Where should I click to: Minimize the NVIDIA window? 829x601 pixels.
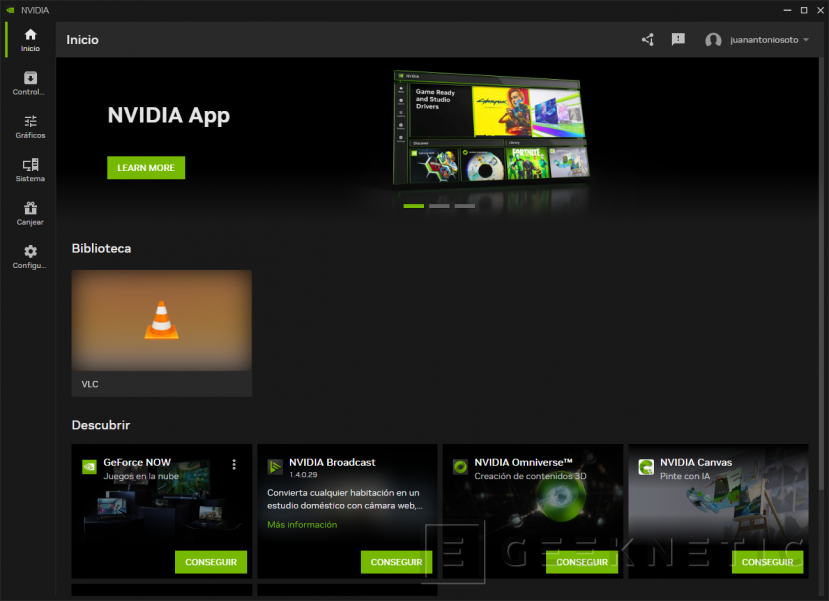[x=787, y=10]
